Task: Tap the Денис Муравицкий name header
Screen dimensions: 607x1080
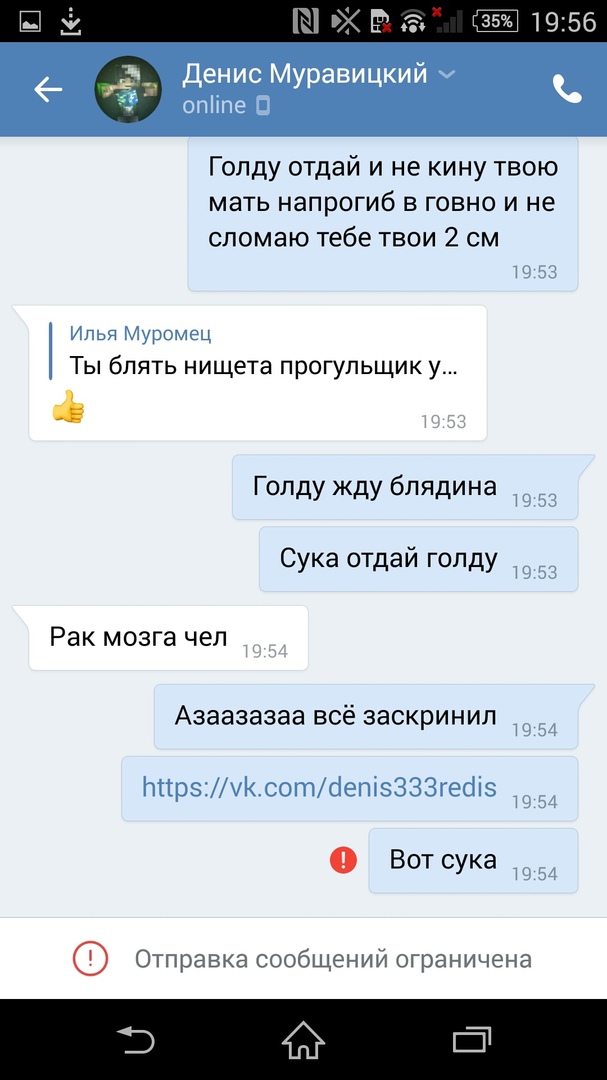Action: click(x=305, y=74)
